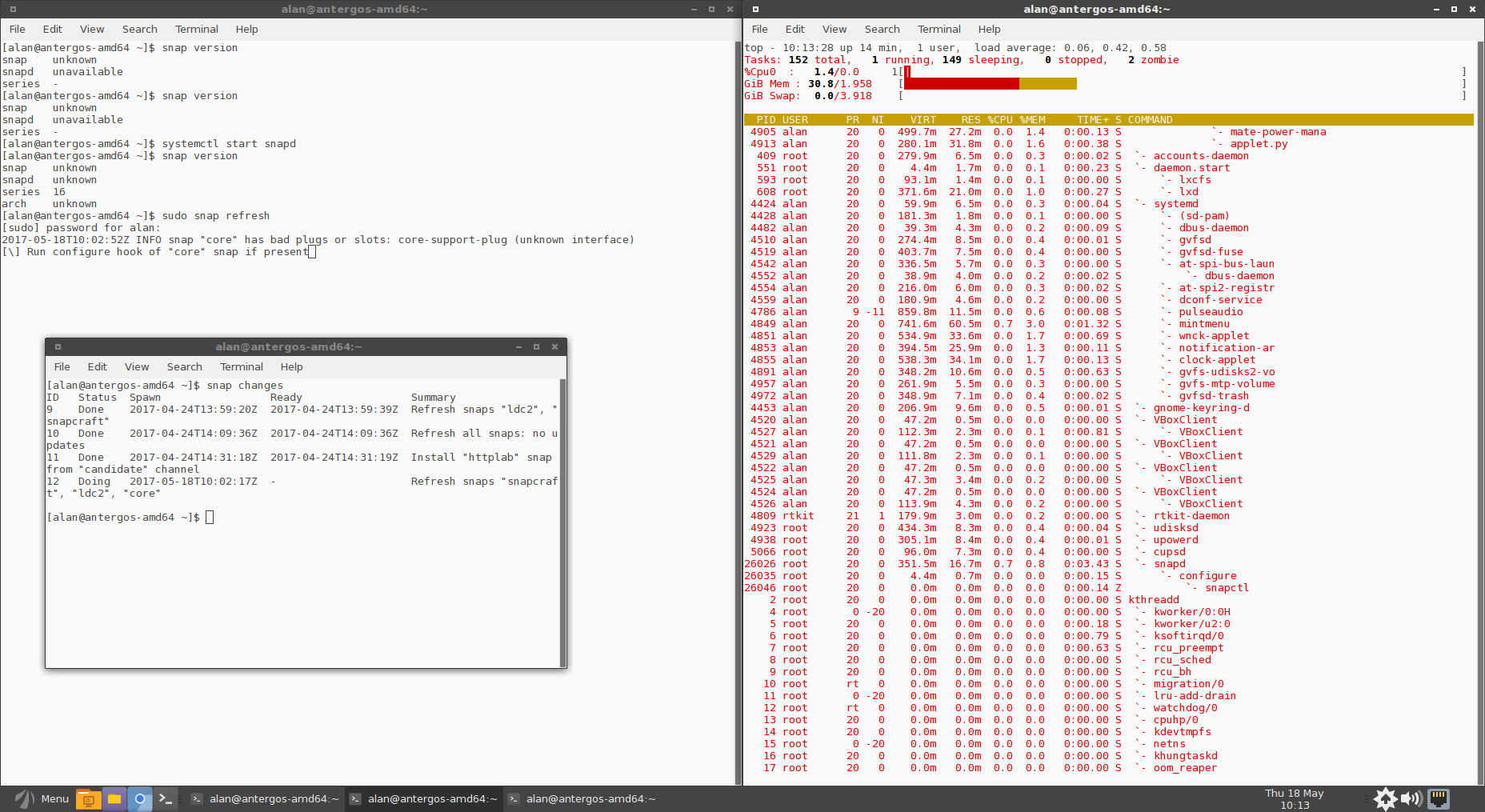The height and width of the screenshot is (812, 1485).
Task: Click the show desktop icon in the panel
Action: tap(88, 798)
